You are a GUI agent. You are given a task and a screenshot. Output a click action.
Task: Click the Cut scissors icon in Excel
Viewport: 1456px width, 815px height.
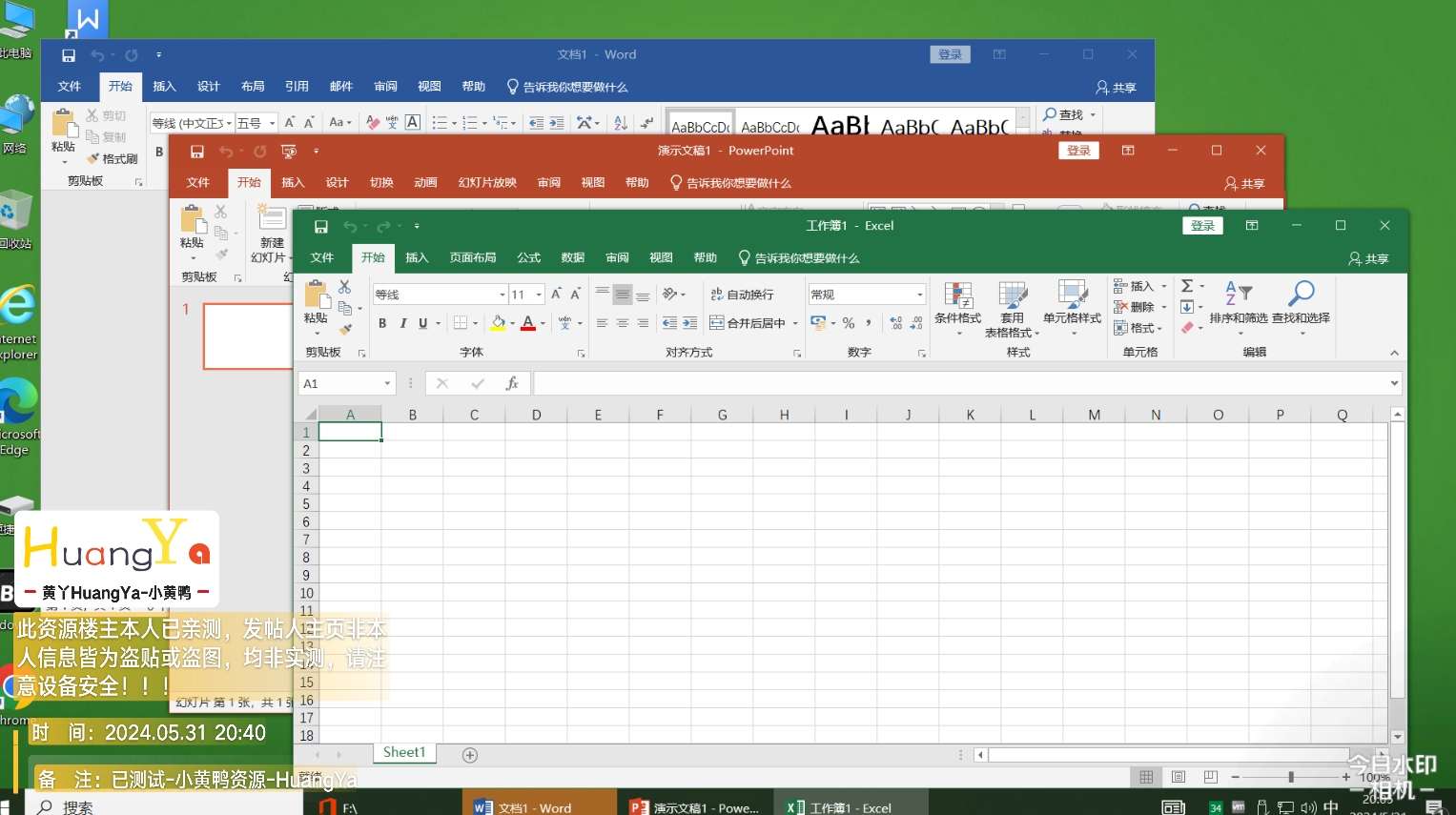(x=344, y=287)
